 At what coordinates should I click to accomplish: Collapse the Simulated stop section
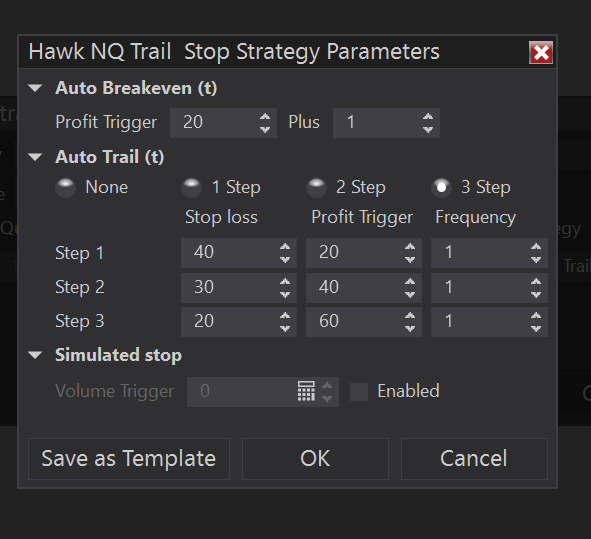click(x=35, y=355)
